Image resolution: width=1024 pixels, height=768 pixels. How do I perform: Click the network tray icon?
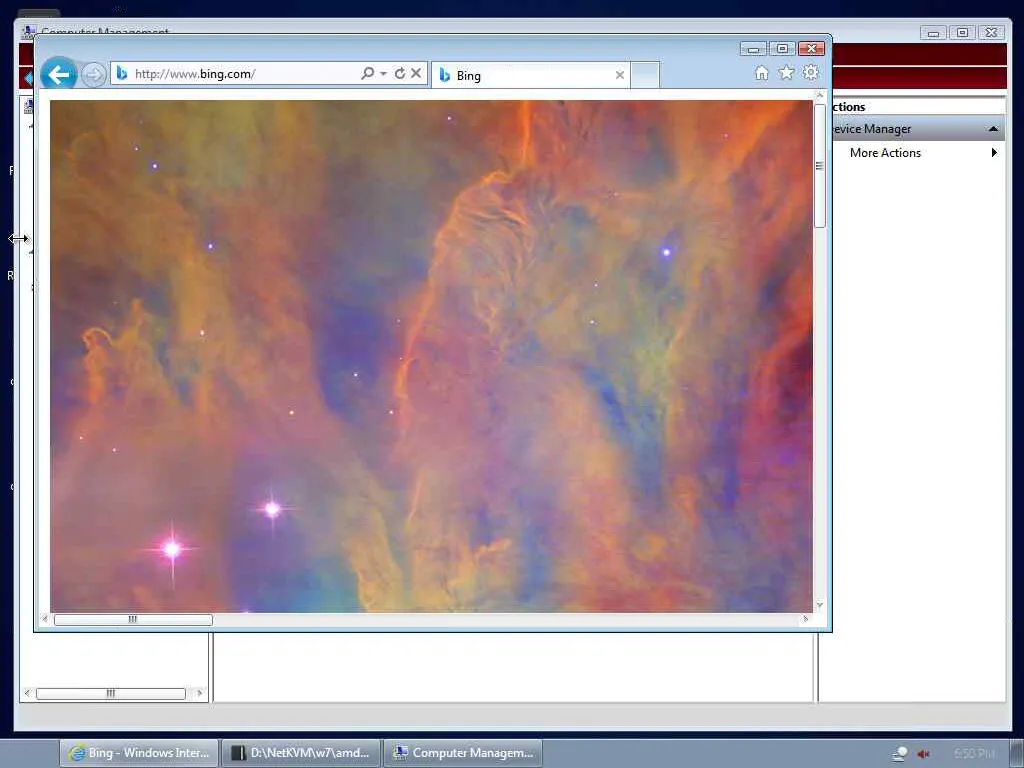(900, 754)
